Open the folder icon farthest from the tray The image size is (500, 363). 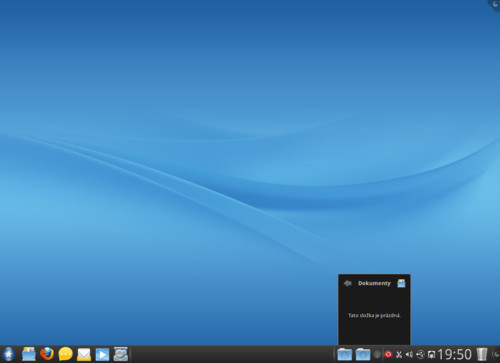point(344,354)
